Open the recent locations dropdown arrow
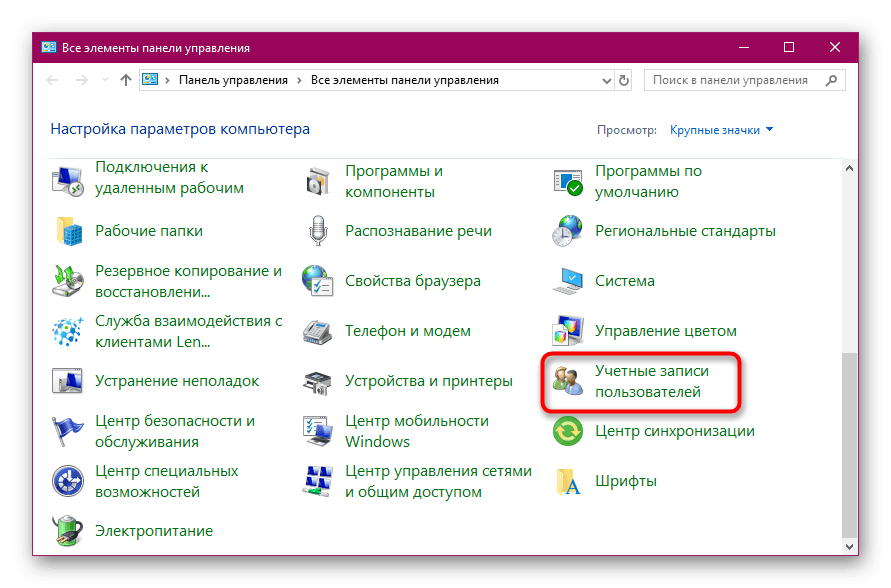 click(105, 80)
